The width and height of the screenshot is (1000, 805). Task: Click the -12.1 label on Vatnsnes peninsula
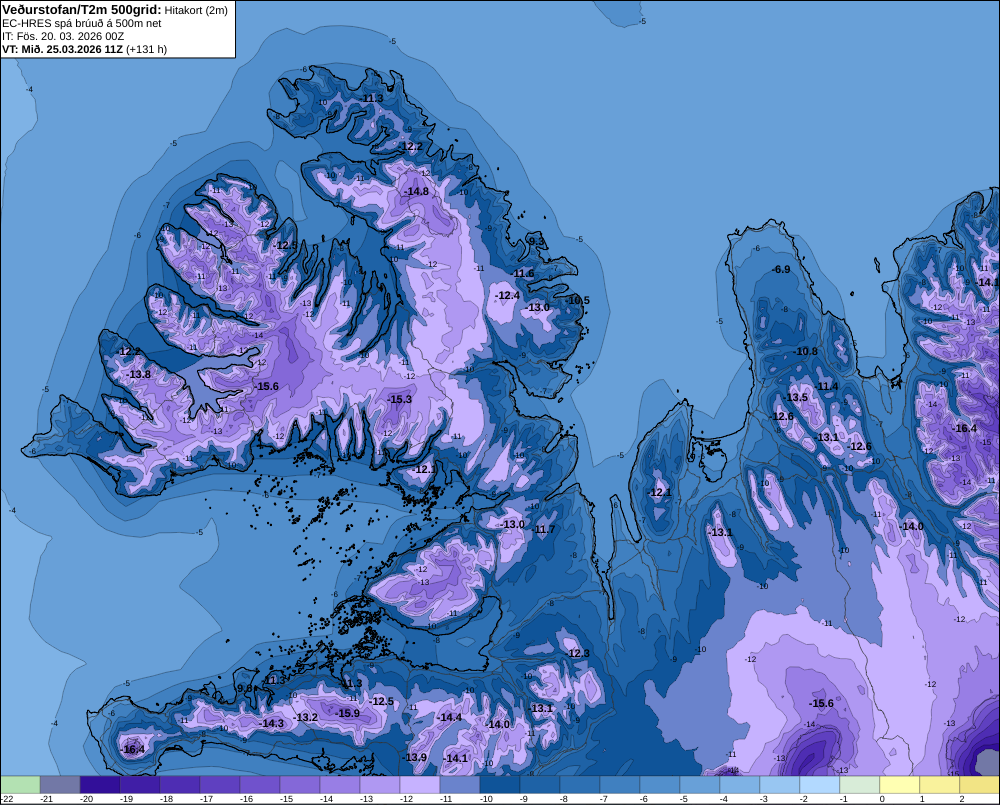660,492
